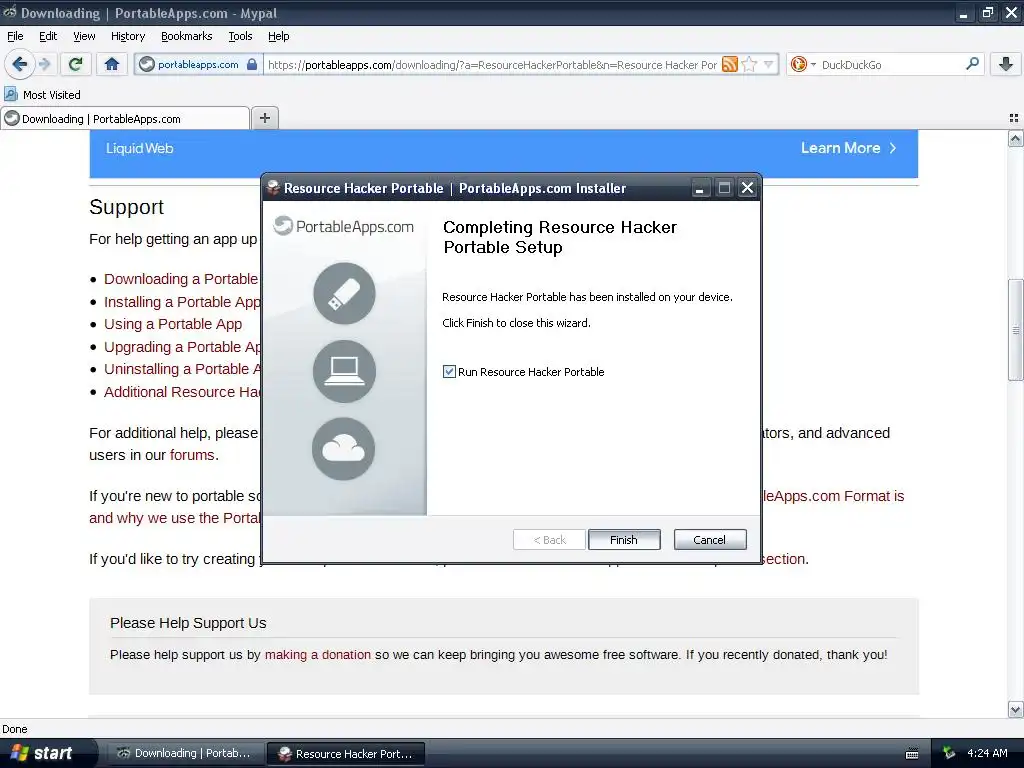Click the system tray network icon
The image size is (1024, 768).
click(x=949, y=754)
